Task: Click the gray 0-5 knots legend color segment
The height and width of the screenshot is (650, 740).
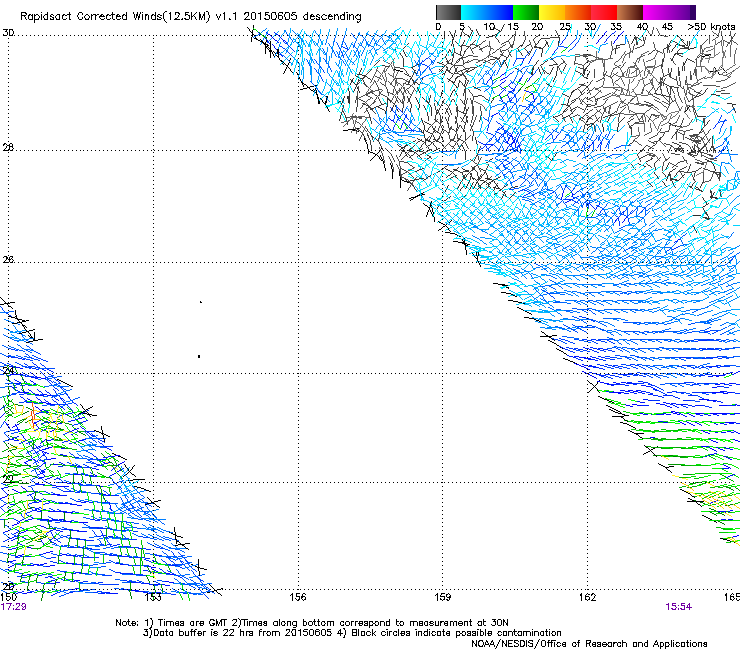Action: click(x=448, y=12)
